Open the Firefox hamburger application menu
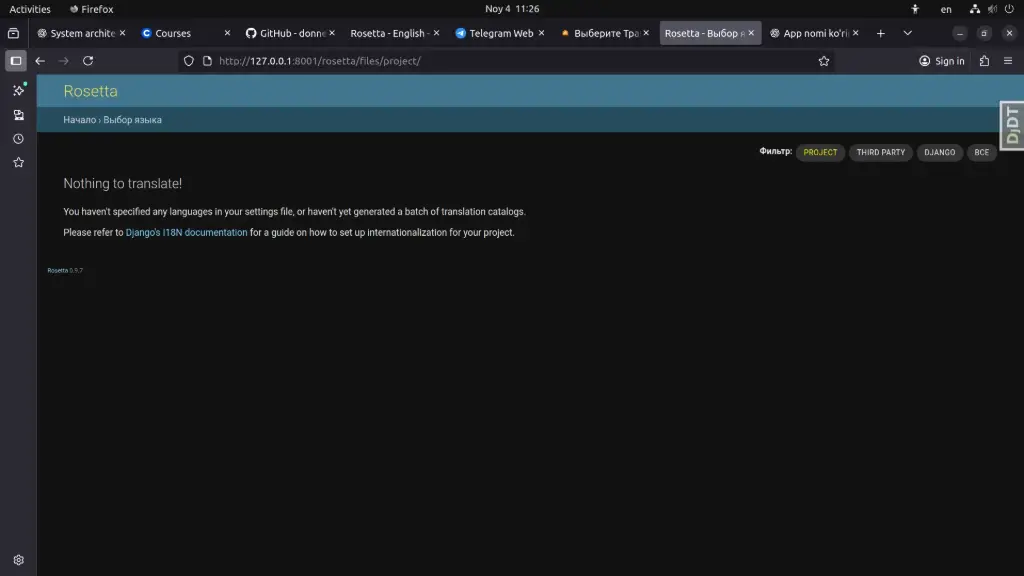 [1008, 61]
